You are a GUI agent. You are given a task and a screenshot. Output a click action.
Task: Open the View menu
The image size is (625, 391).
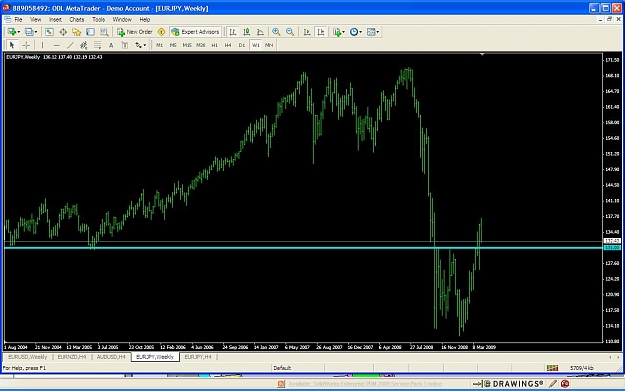click(35, 19)
